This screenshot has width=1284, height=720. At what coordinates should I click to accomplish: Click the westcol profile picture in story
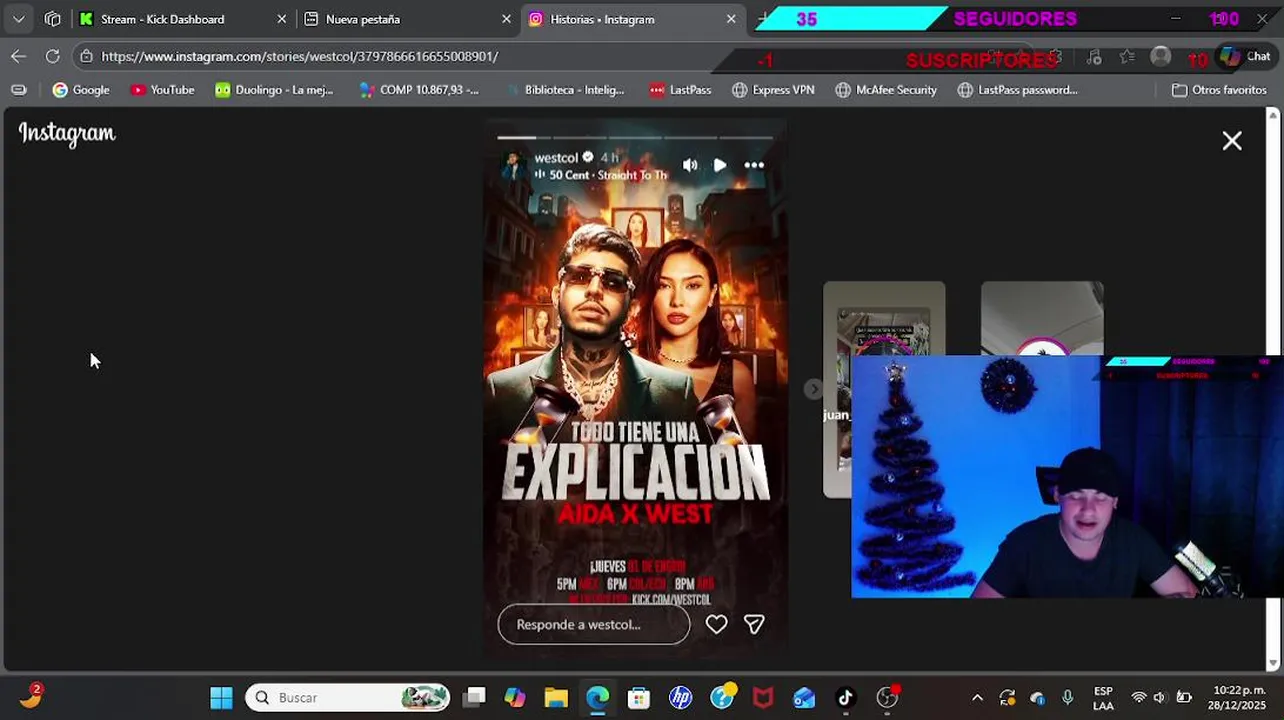pyautogui.click(x=513, y=165)
